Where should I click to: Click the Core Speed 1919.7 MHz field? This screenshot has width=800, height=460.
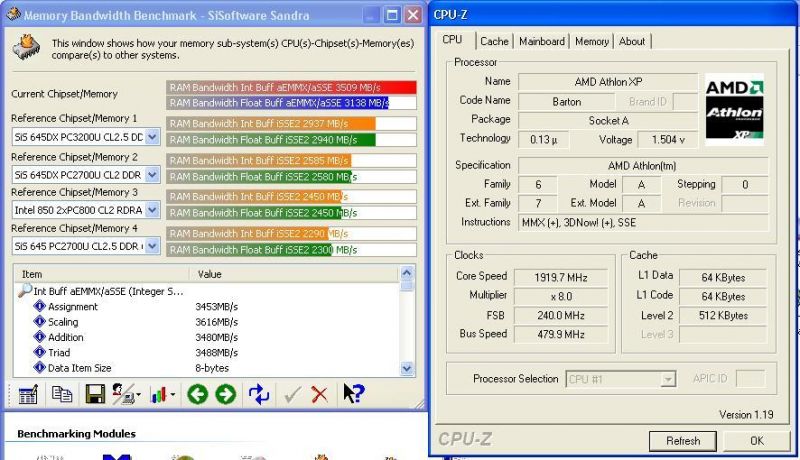561,278
